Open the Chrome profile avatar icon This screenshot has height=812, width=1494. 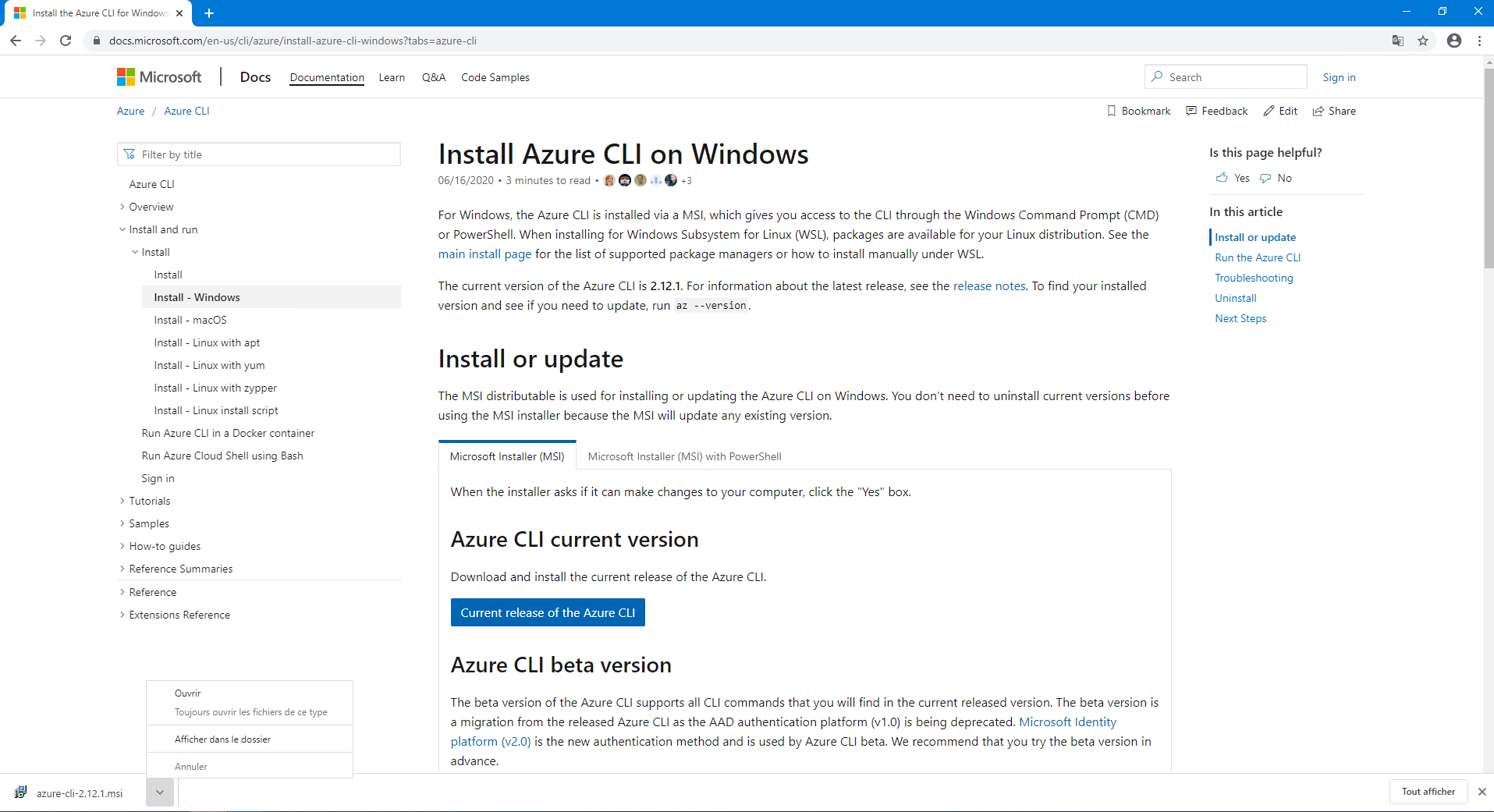tap(1454, 41)
